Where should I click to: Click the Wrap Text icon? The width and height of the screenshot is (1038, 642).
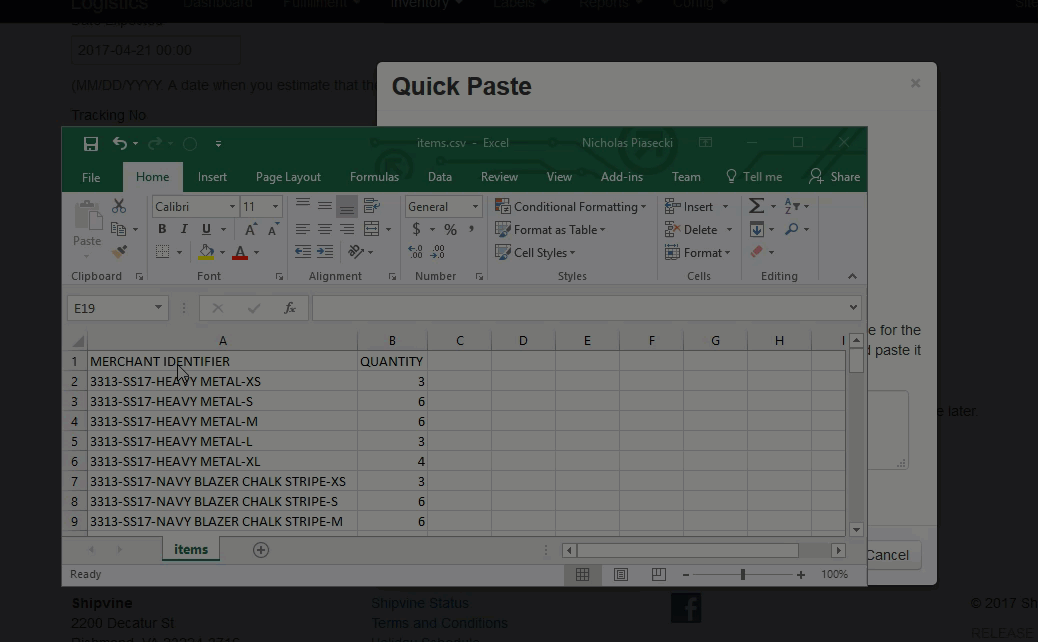tap(372, 206)
